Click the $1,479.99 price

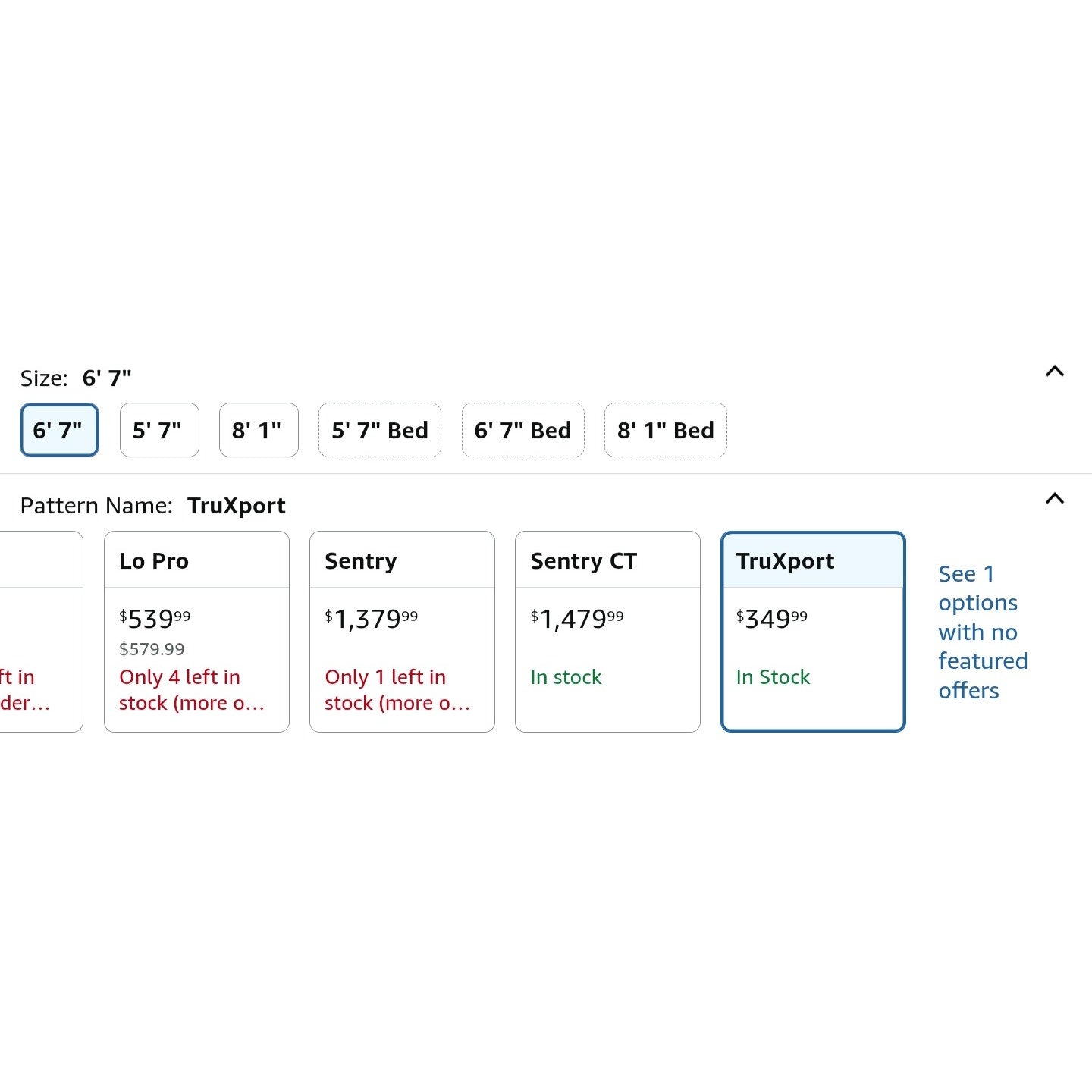pos(576,619)
